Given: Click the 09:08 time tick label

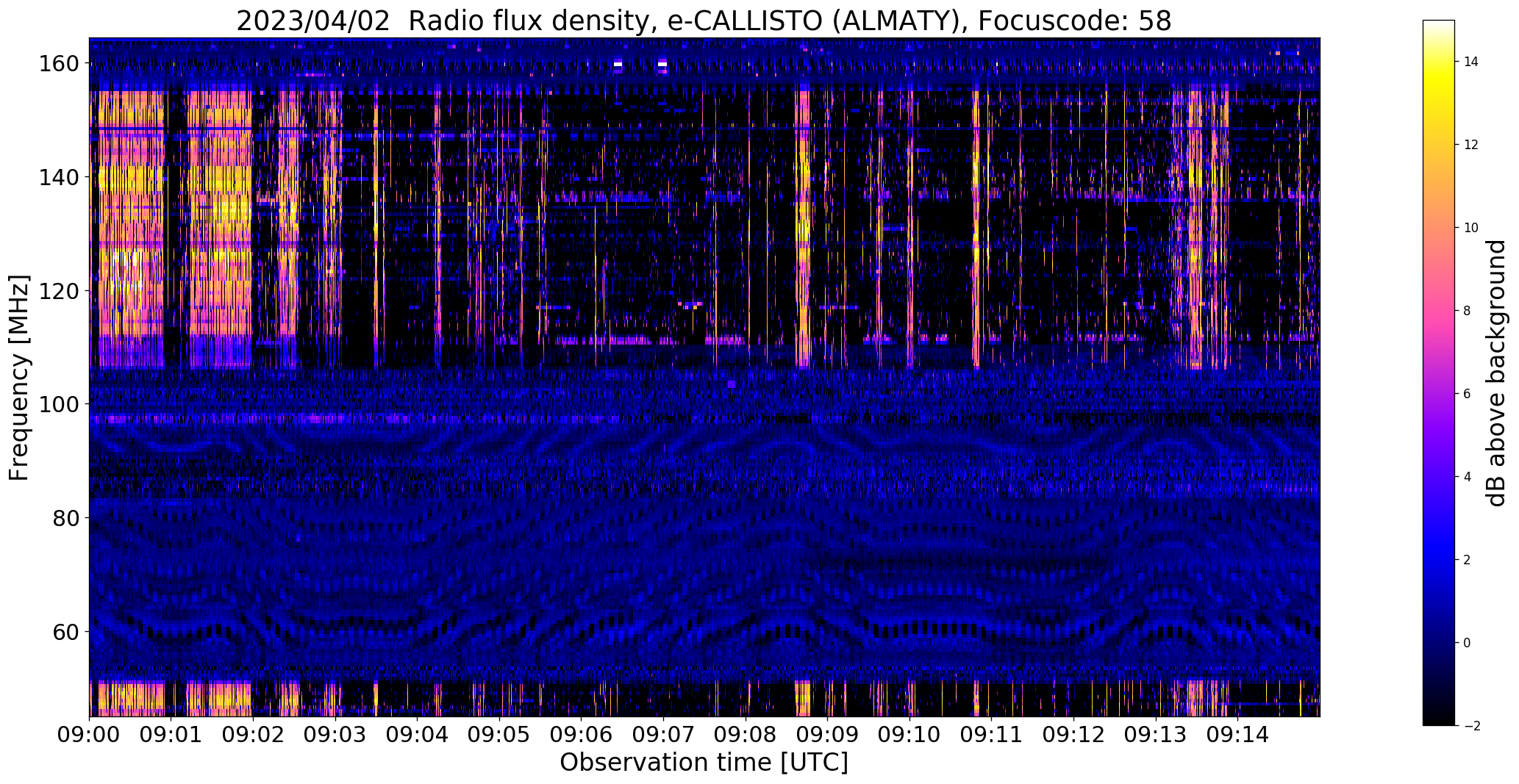Looking at the screenshot, I should point(746,735).
